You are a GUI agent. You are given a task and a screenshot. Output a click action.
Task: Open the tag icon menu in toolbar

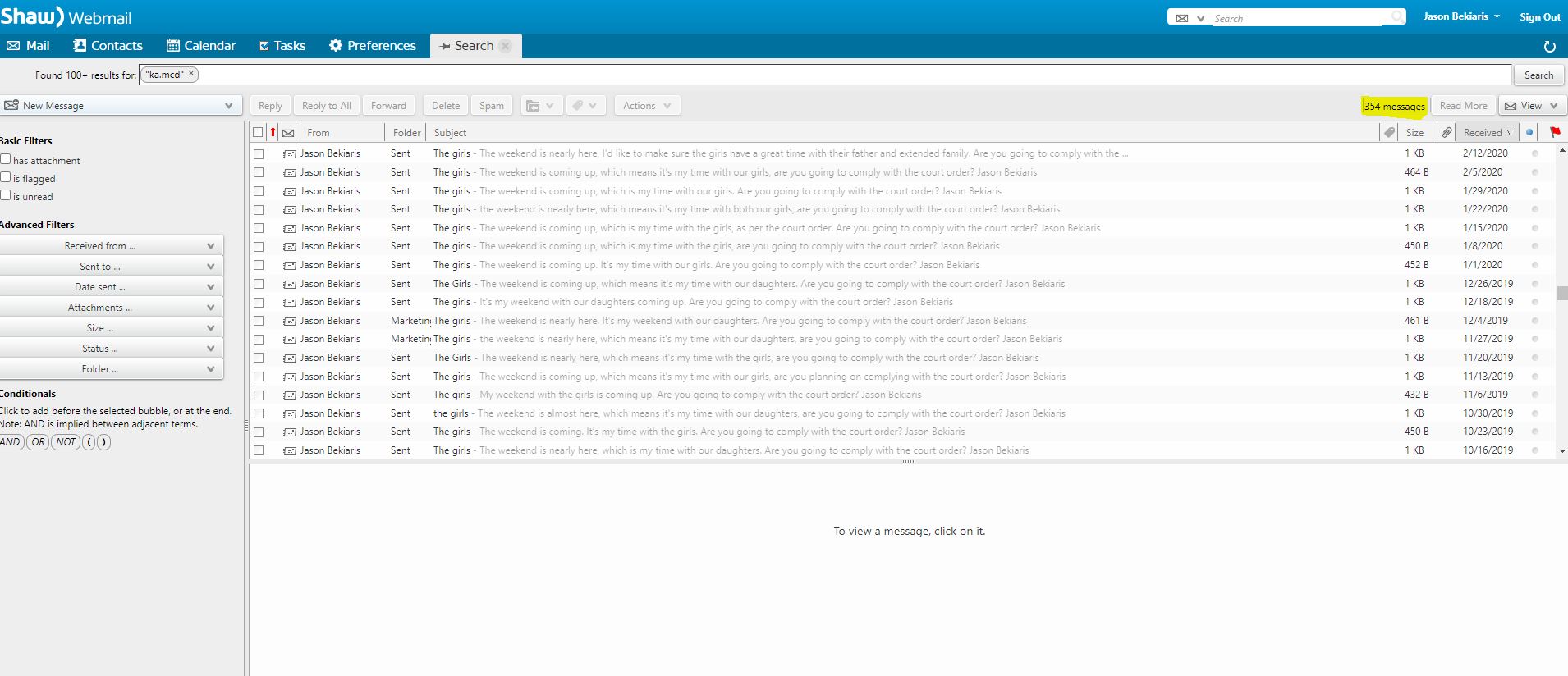[585, 106]
